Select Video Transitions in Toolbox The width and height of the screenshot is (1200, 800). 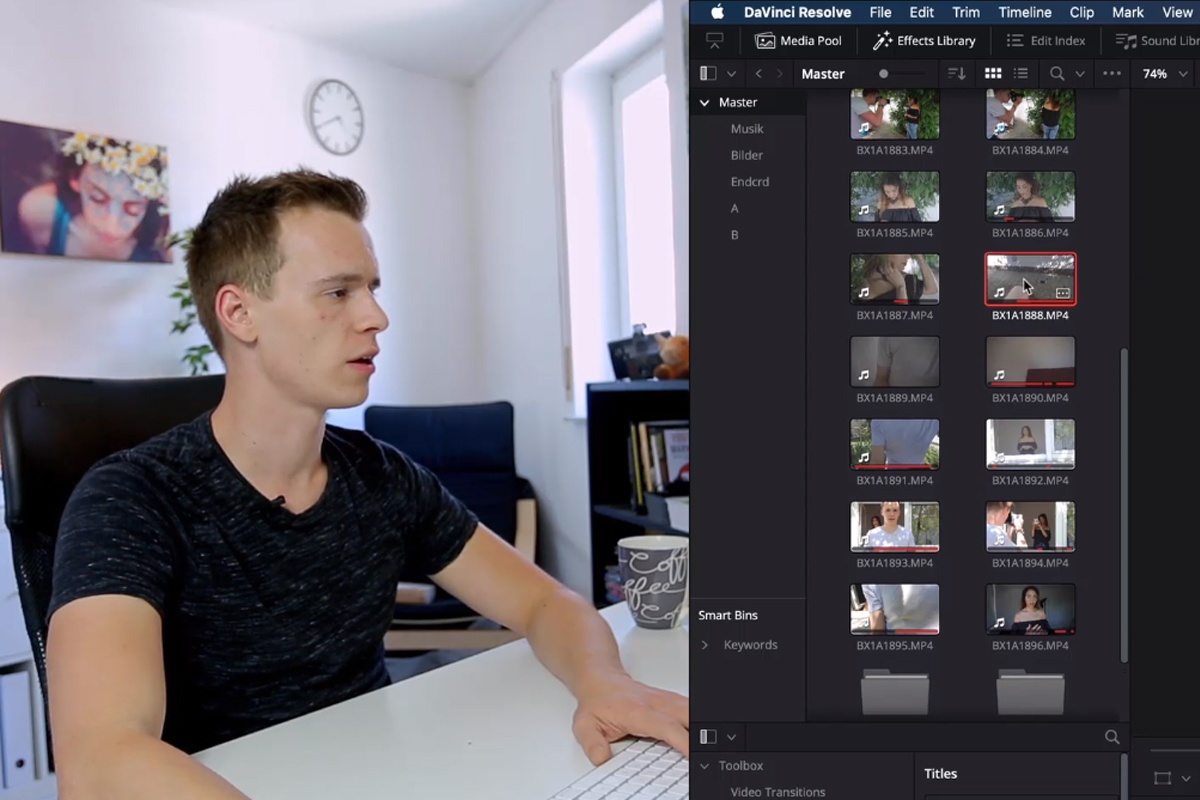[778, 792]
